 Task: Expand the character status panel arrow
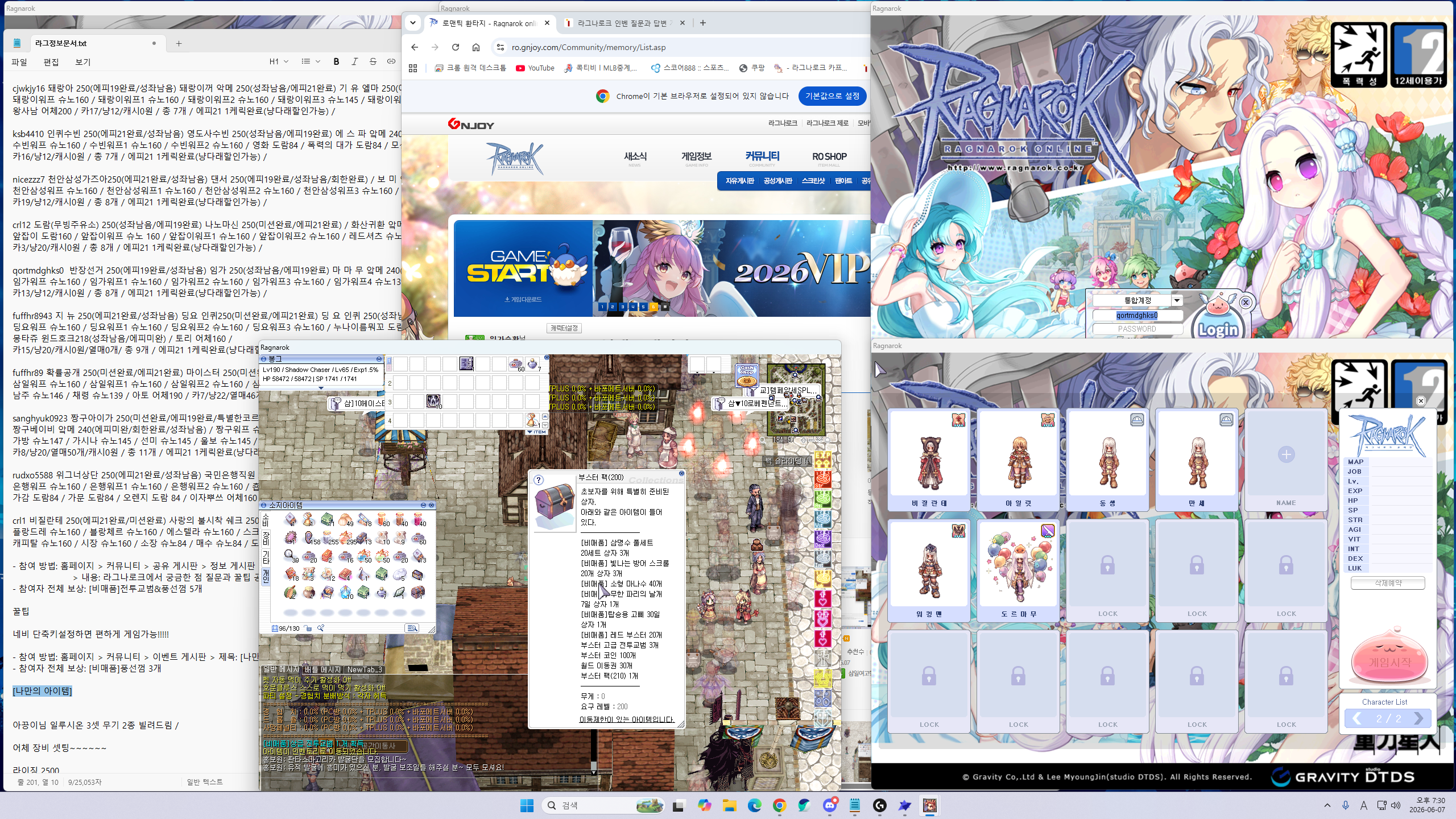tap(321, 388)
